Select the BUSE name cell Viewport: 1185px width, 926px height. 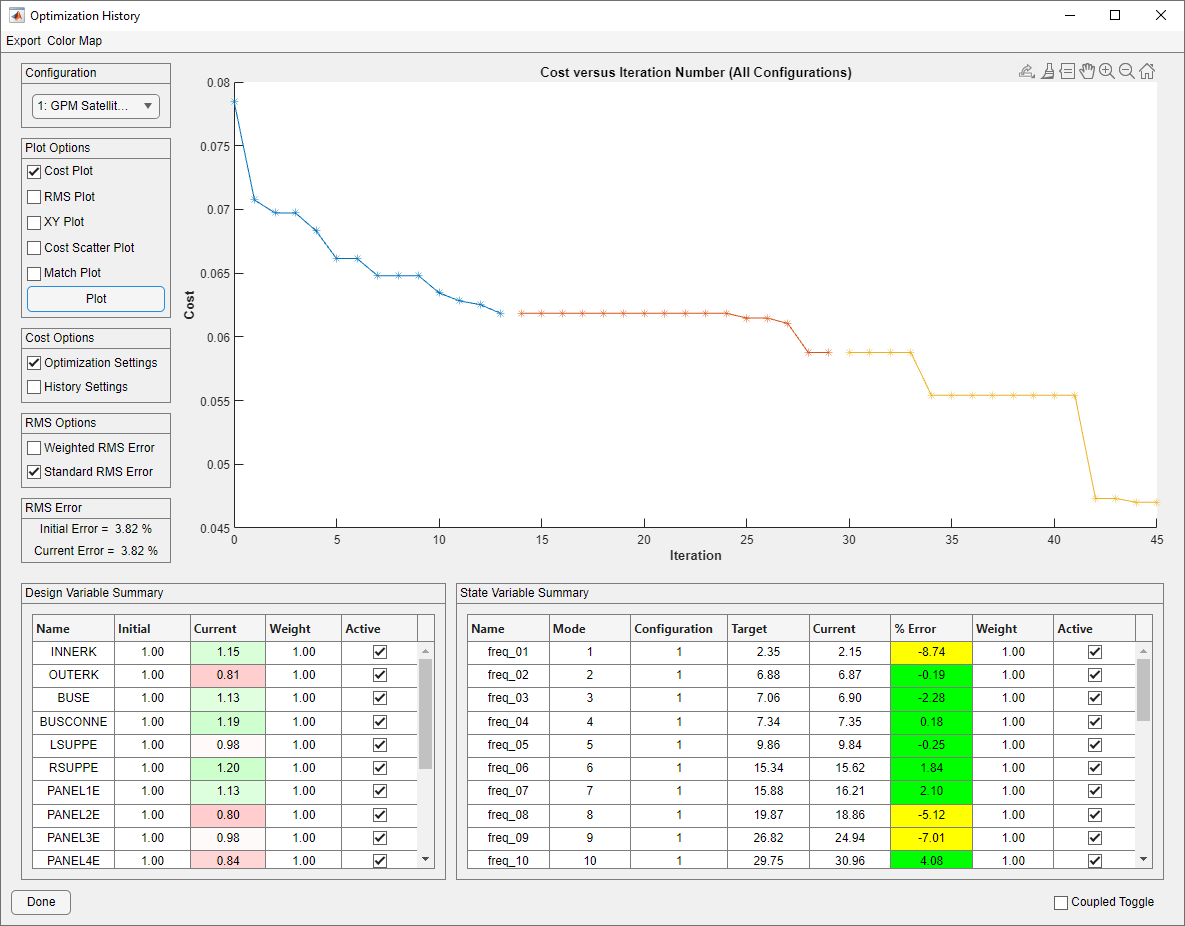(x=73, y=698)
